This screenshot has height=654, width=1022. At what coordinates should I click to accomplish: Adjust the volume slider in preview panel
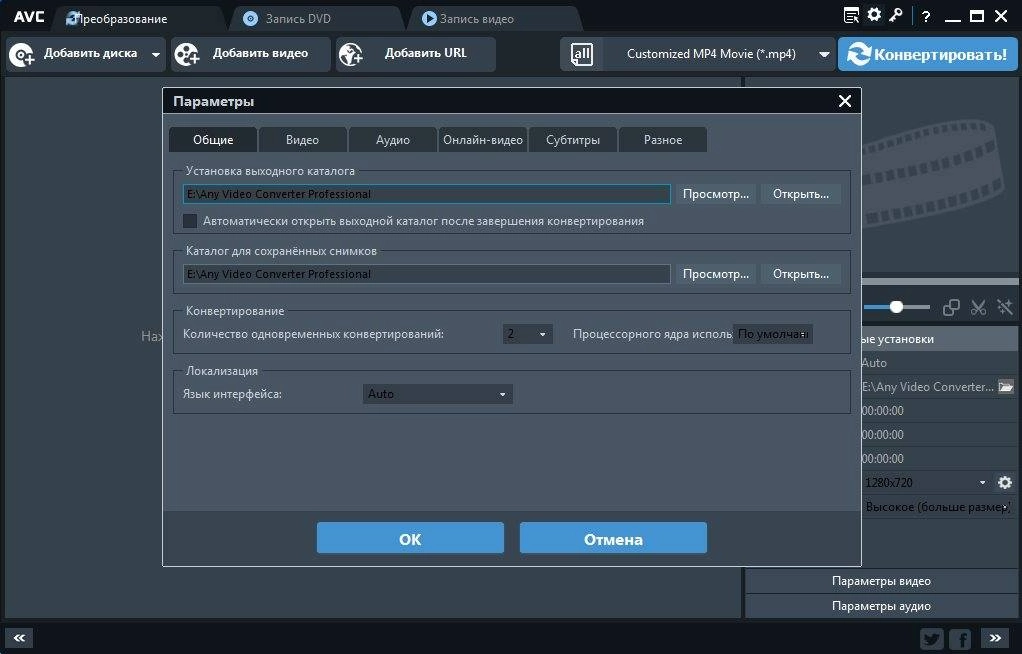tap(896, 306)
